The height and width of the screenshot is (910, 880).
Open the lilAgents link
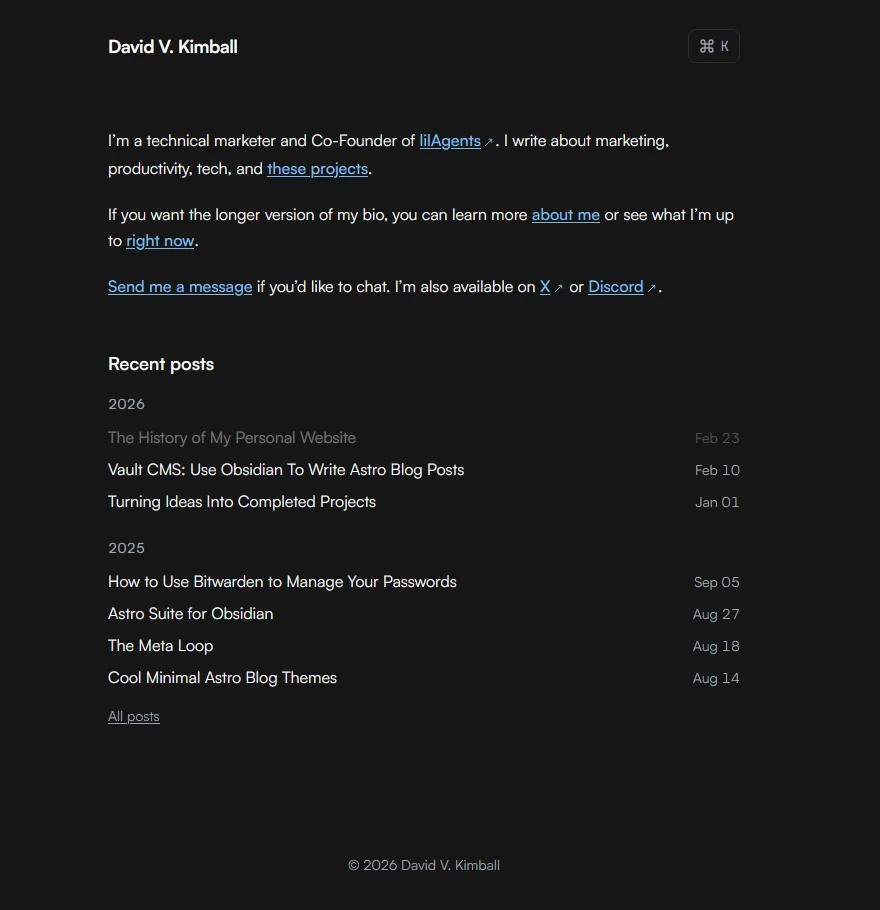449,141
